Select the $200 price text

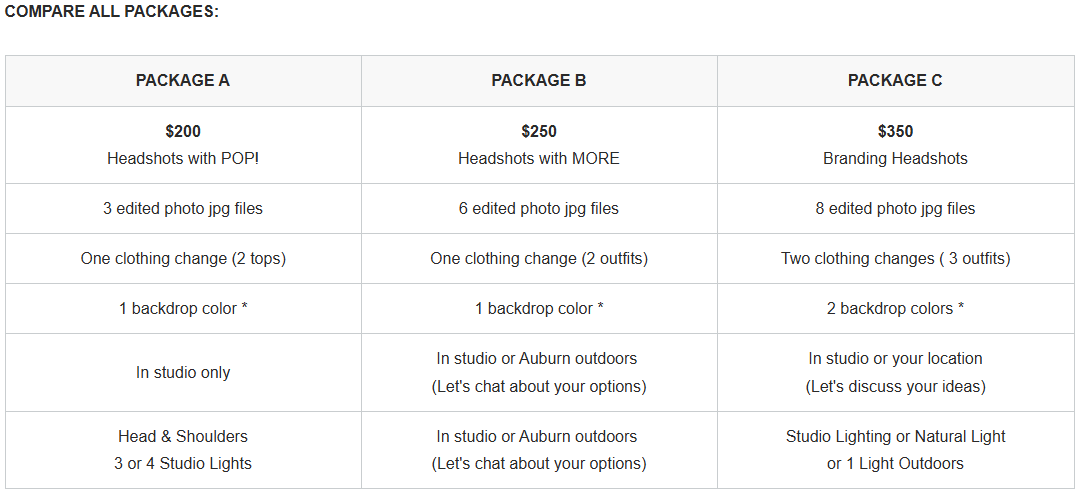click(x=183, y=131)
